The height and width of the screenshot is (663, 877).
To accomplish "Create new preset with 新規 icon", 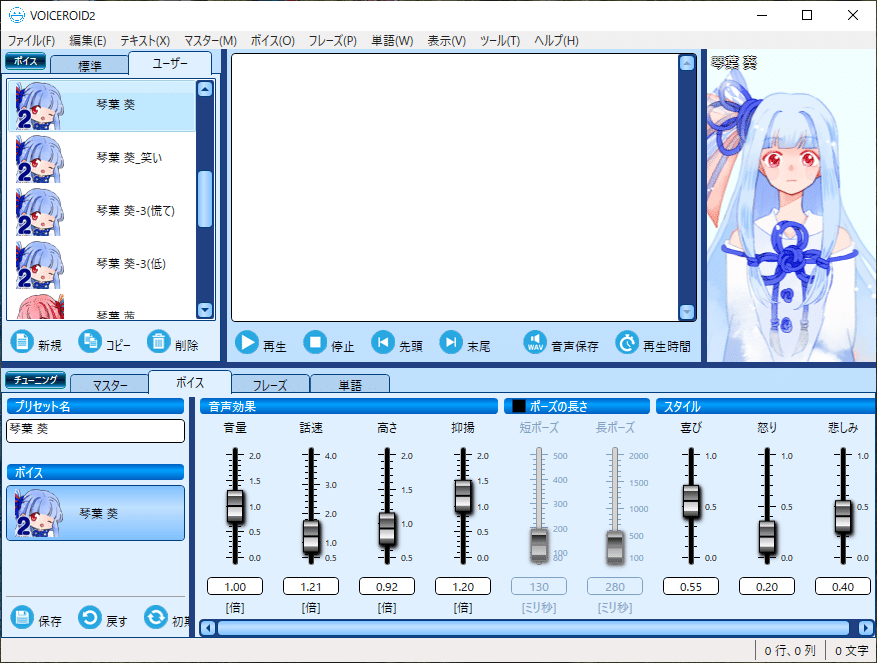I will pos(22,341).
